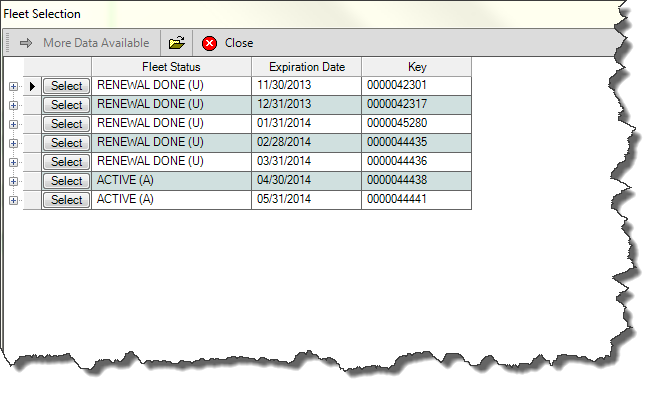Click key cell 0000044438

(416, 181)
